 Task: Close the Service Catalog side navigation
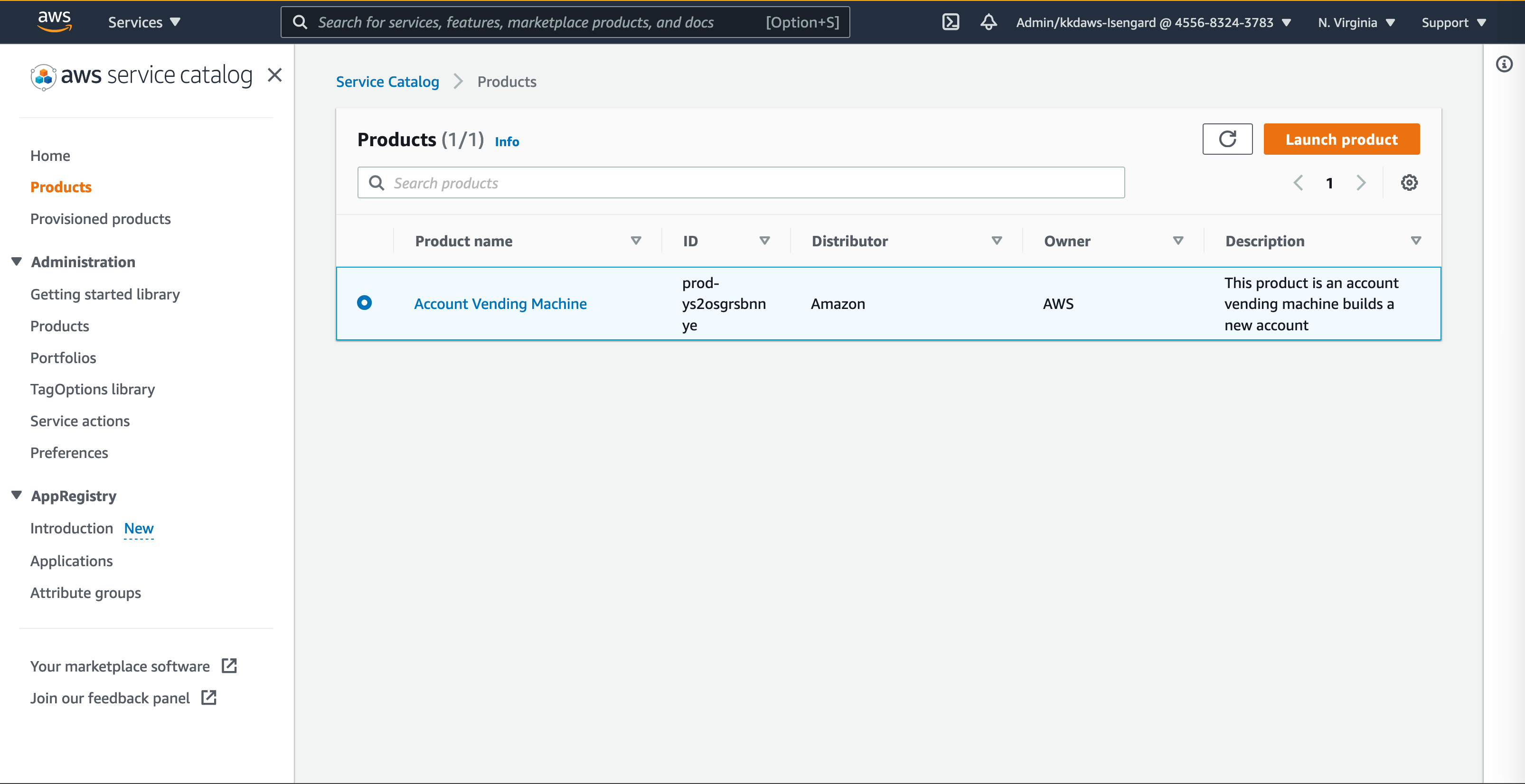(275, 75)
